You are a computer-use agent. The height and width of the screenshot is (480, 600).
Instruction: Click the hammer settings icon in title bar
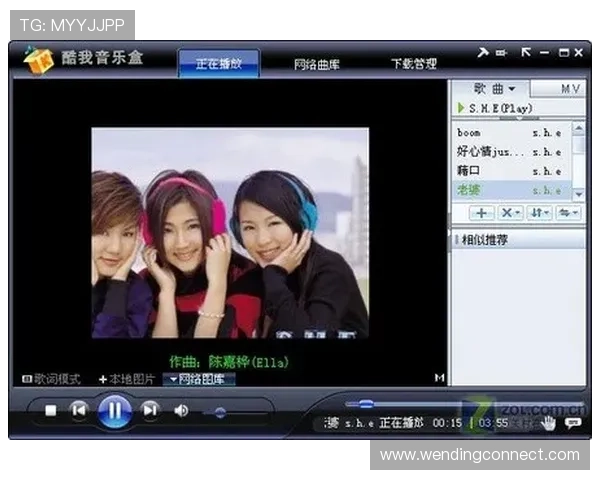click(482, 52)
